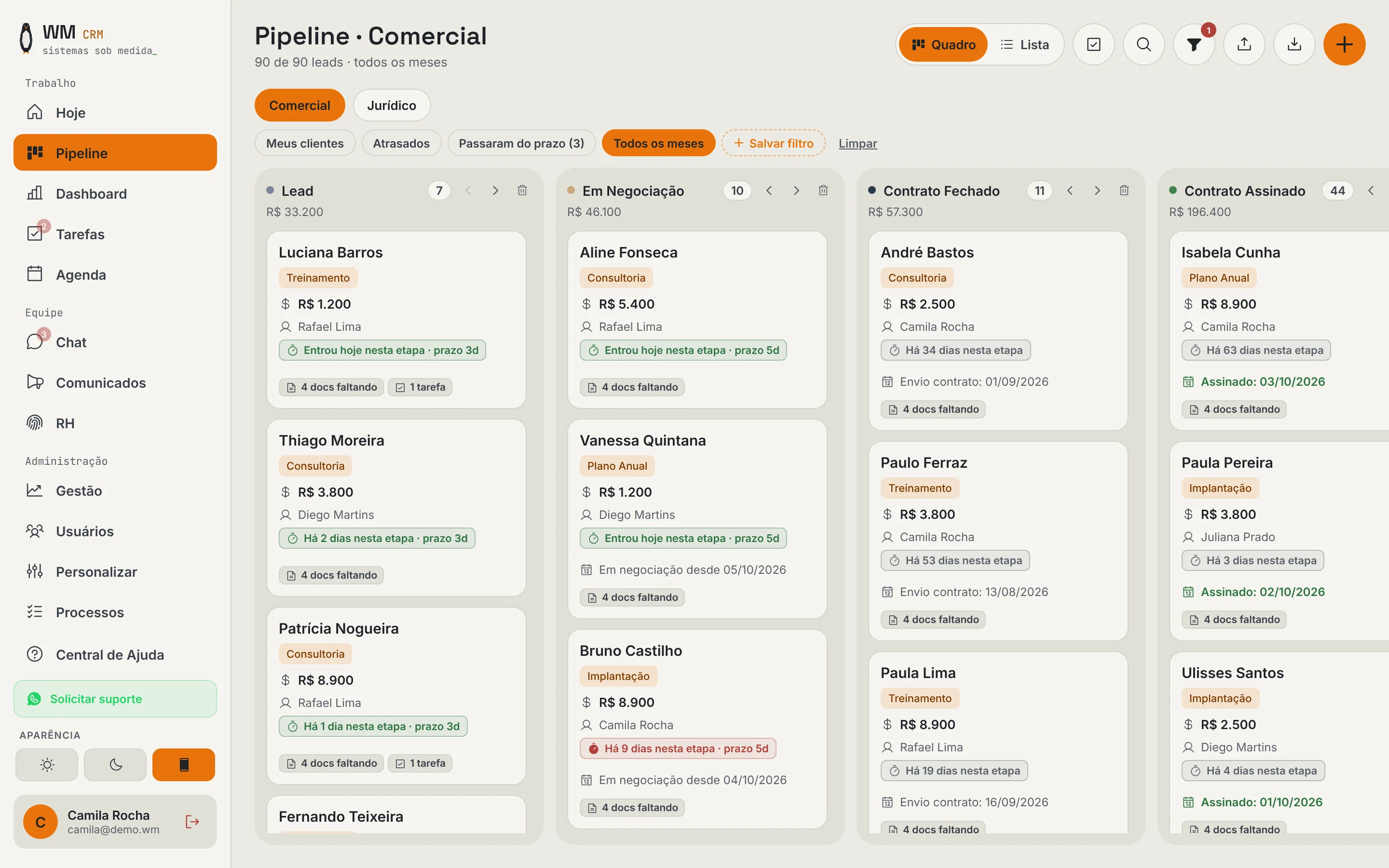Screen dimensions: 1389x868
Task: Open Chat in sidebar
Action: (115, 342)
